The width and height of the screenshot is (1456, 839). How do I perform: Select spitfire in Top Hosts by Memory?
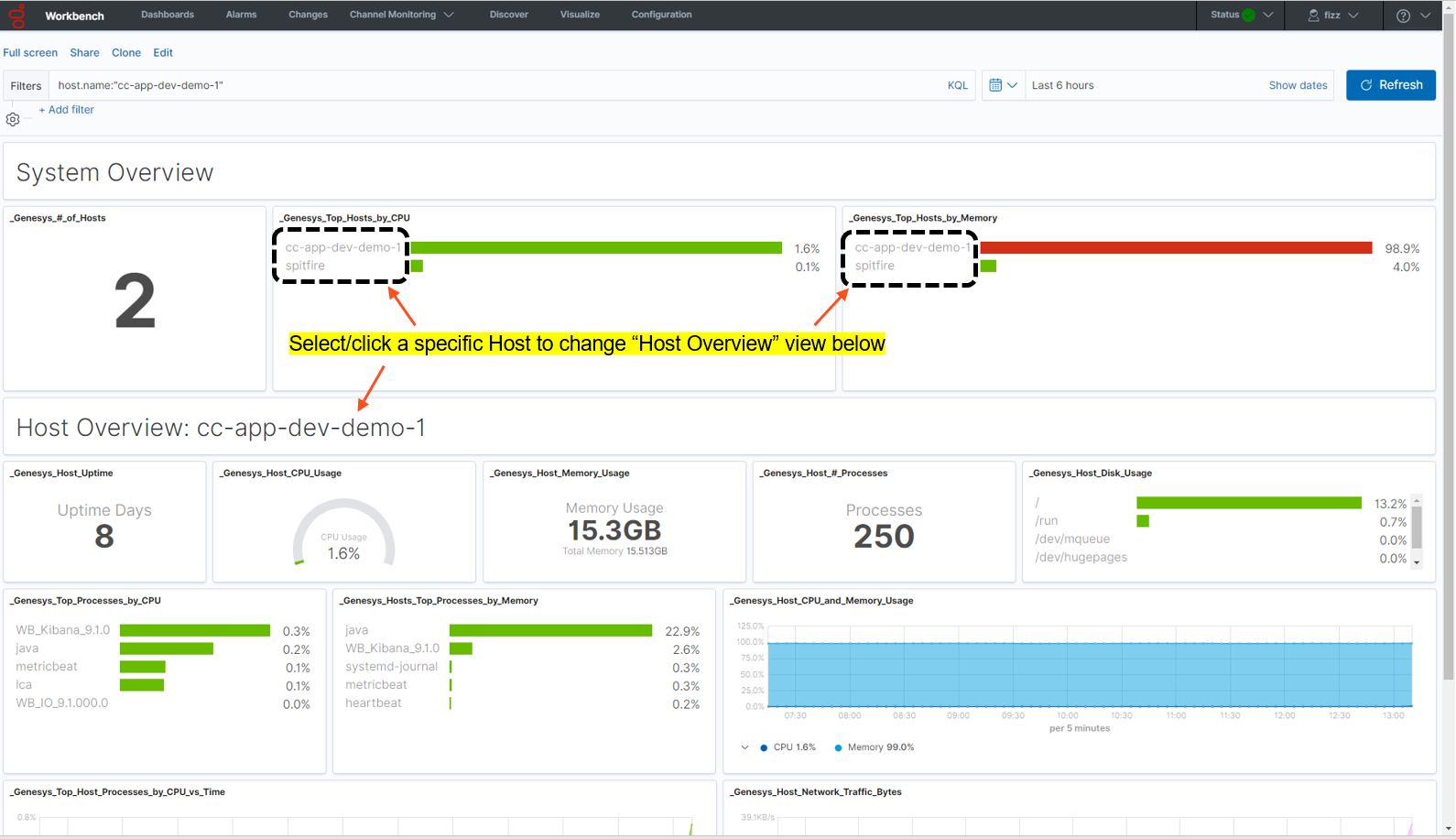[x=875, y=266]
